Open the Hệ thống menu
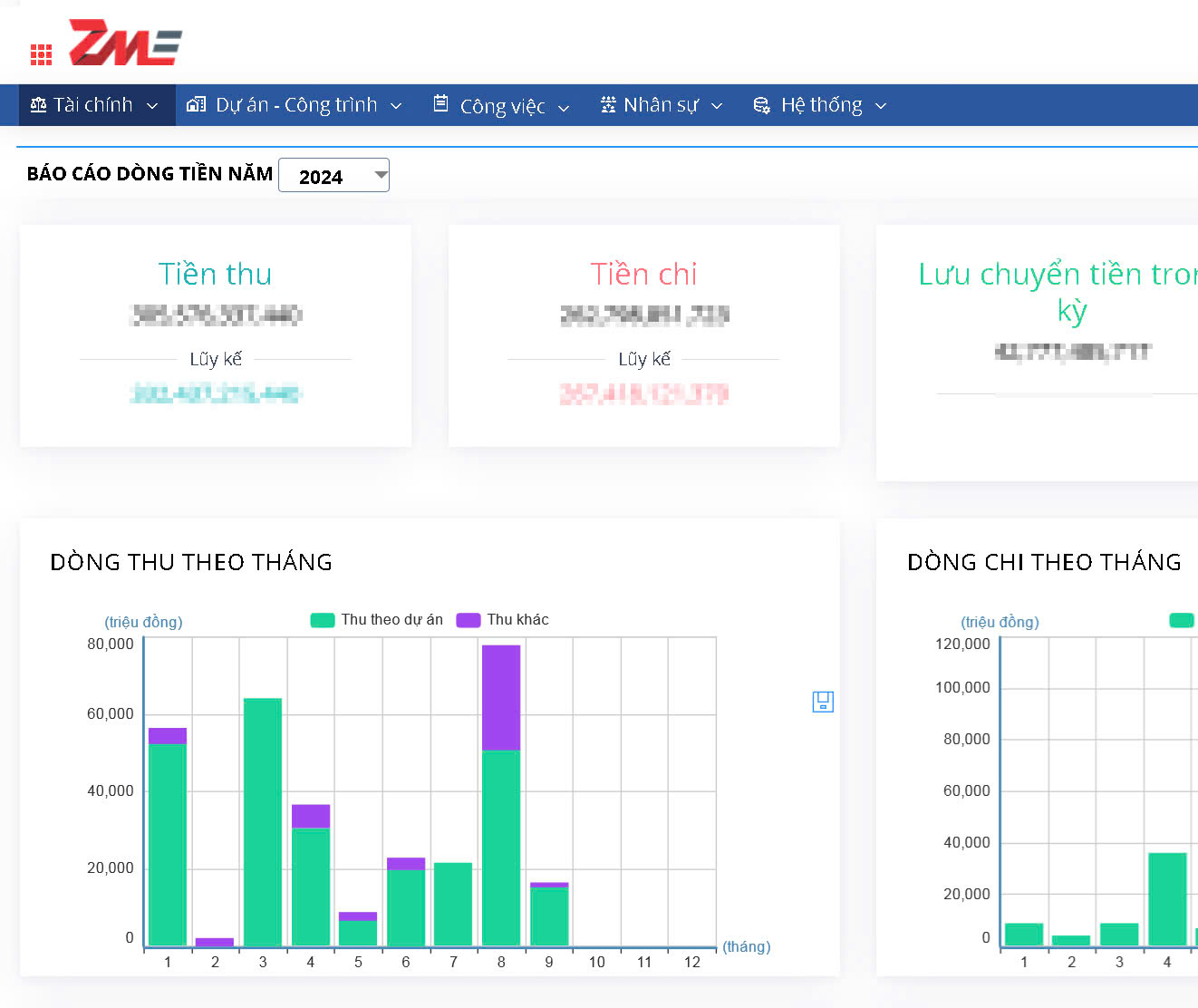Viewport: 1198px width, 1008px height. [x=820, y=105]
